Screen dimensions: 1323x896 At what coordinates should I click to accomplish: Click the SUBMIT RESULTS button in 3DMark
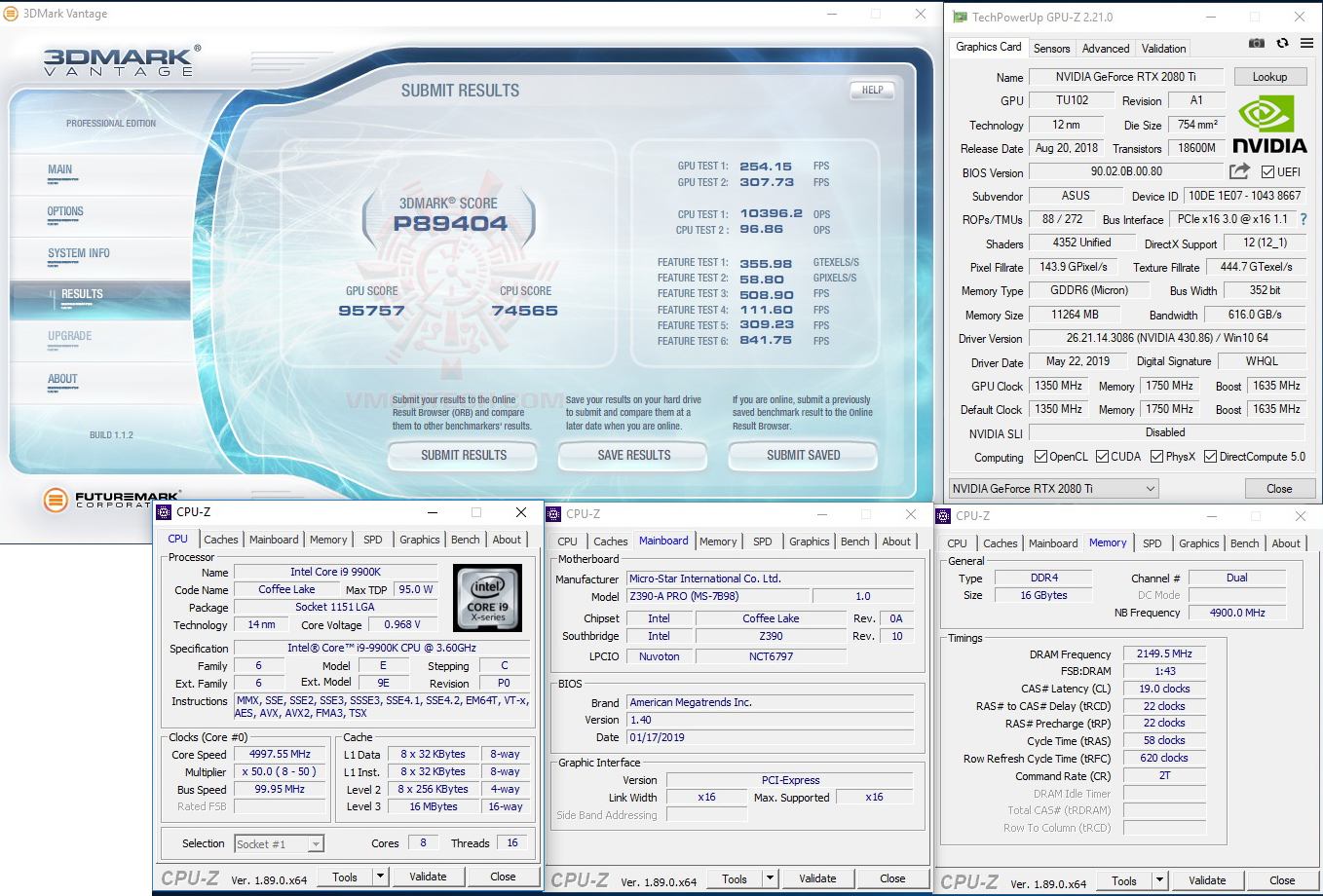pos(462,455)
